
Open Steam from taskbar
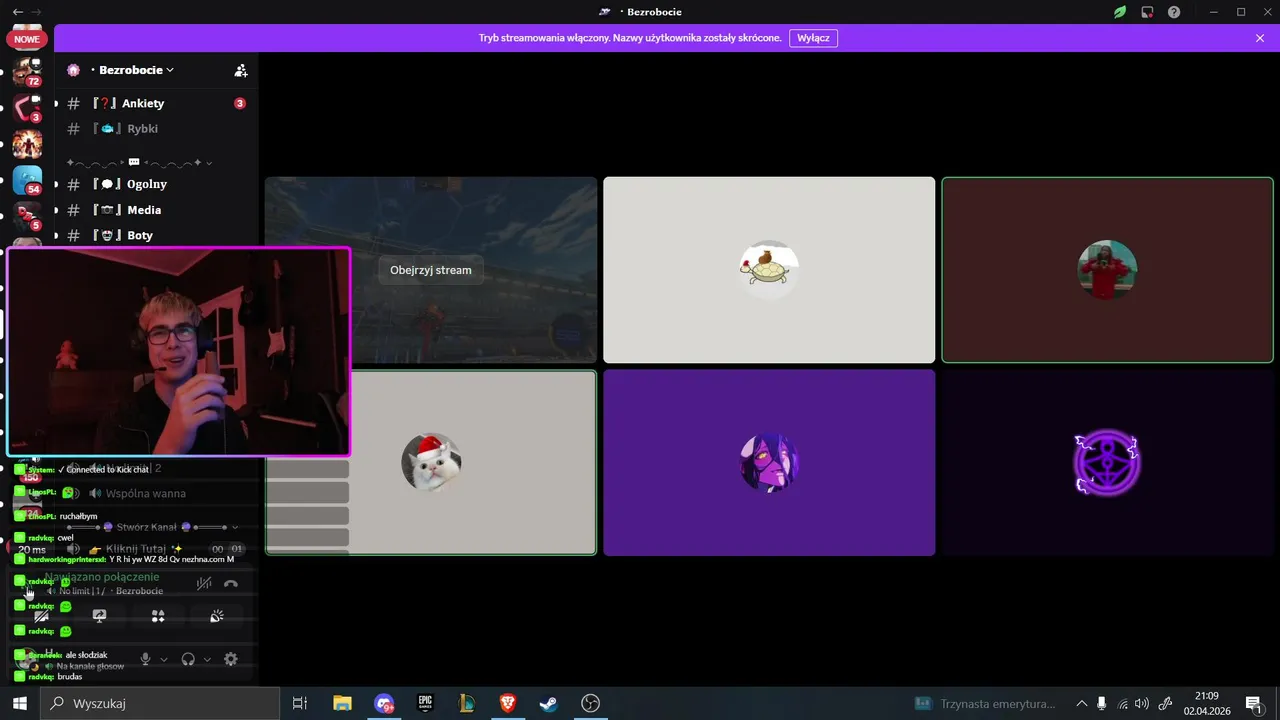549,704
